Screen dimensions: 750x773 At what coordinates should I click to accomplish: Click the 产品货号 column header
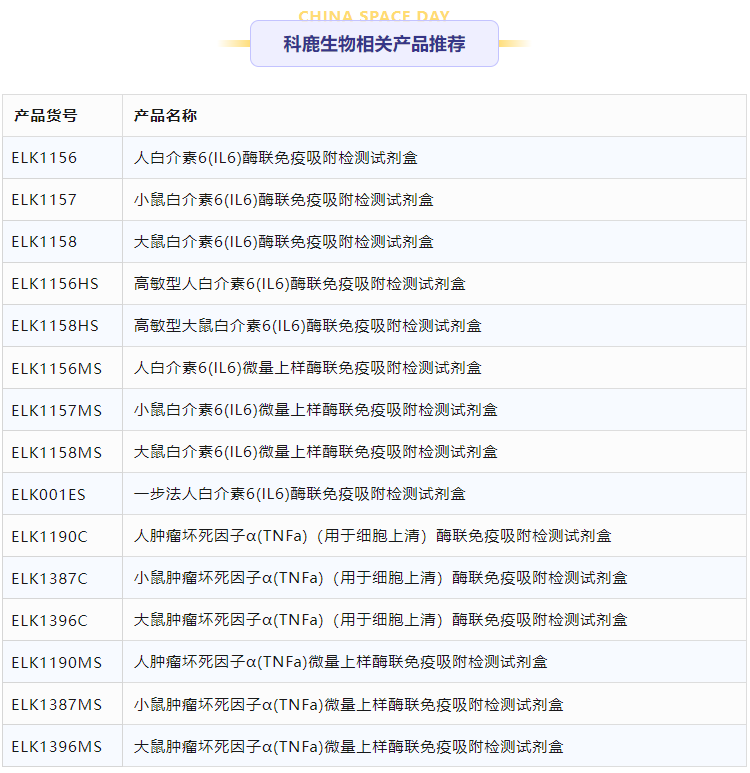45,116
